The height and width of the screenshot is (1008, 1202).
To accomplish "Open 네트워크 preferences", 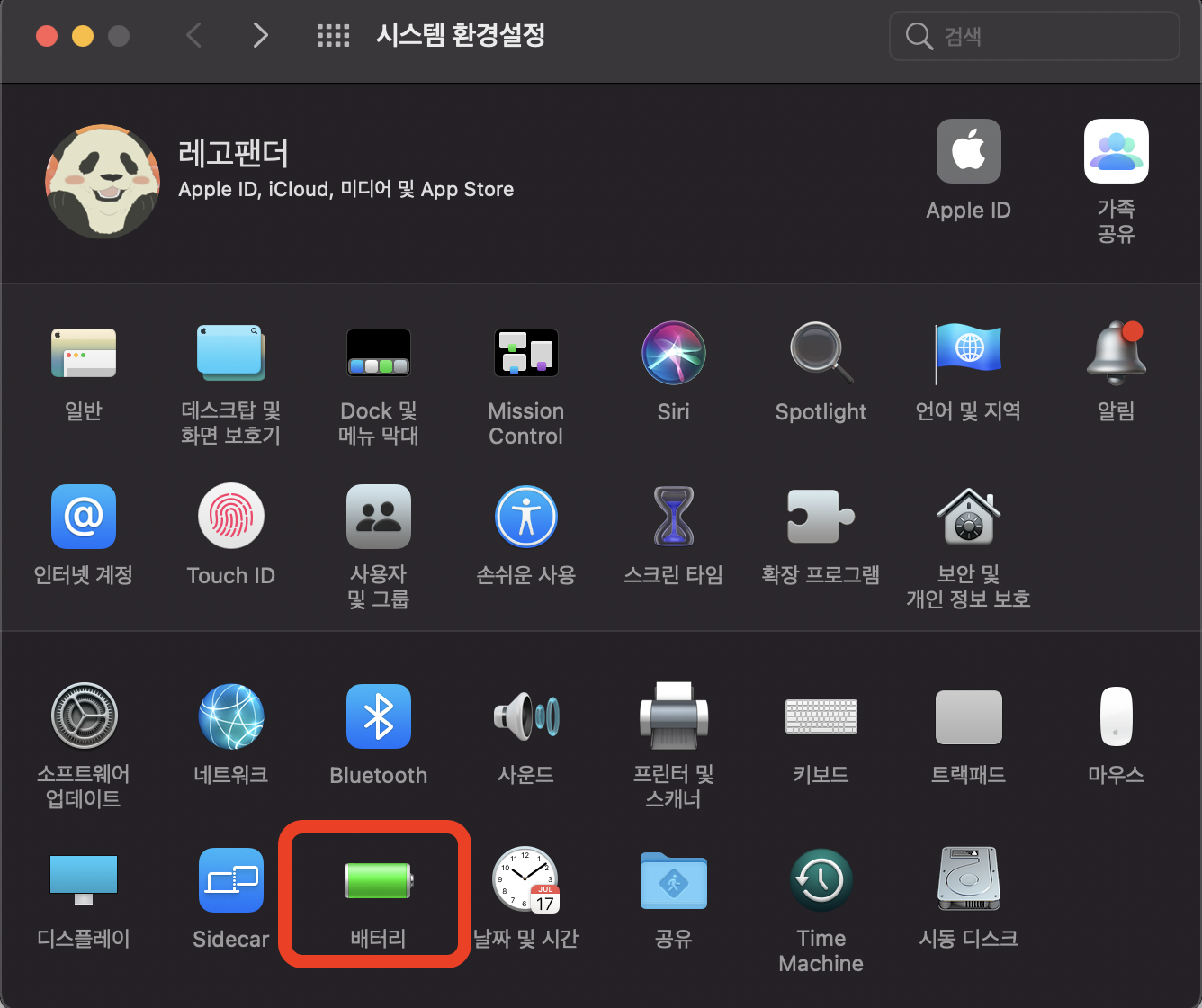I will [231, 716].
